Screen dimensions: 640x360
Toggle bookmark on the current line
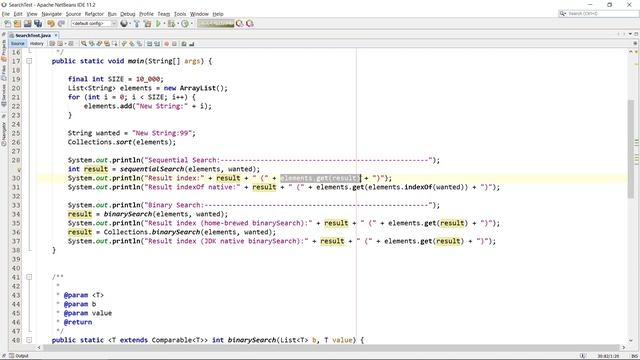pos(139,43)
